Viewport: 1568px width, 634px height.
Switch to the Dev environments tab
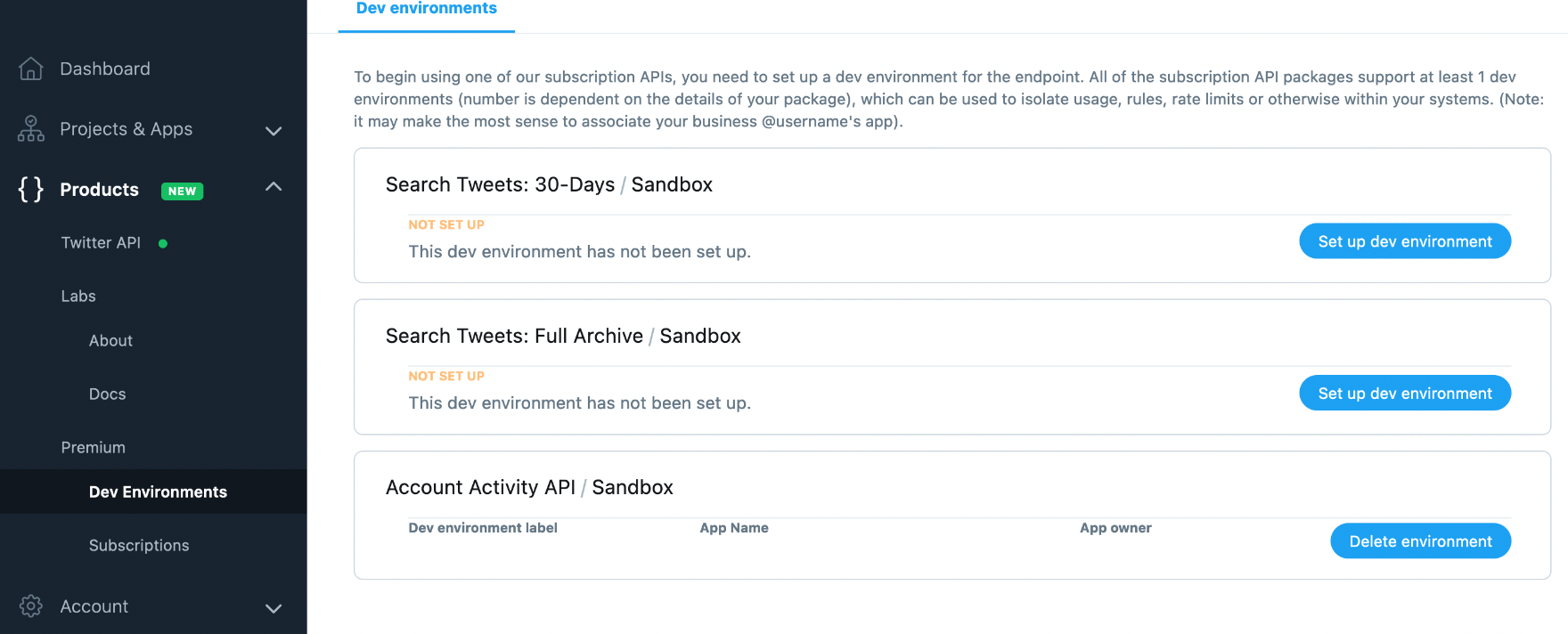click(x=426, y=10)
